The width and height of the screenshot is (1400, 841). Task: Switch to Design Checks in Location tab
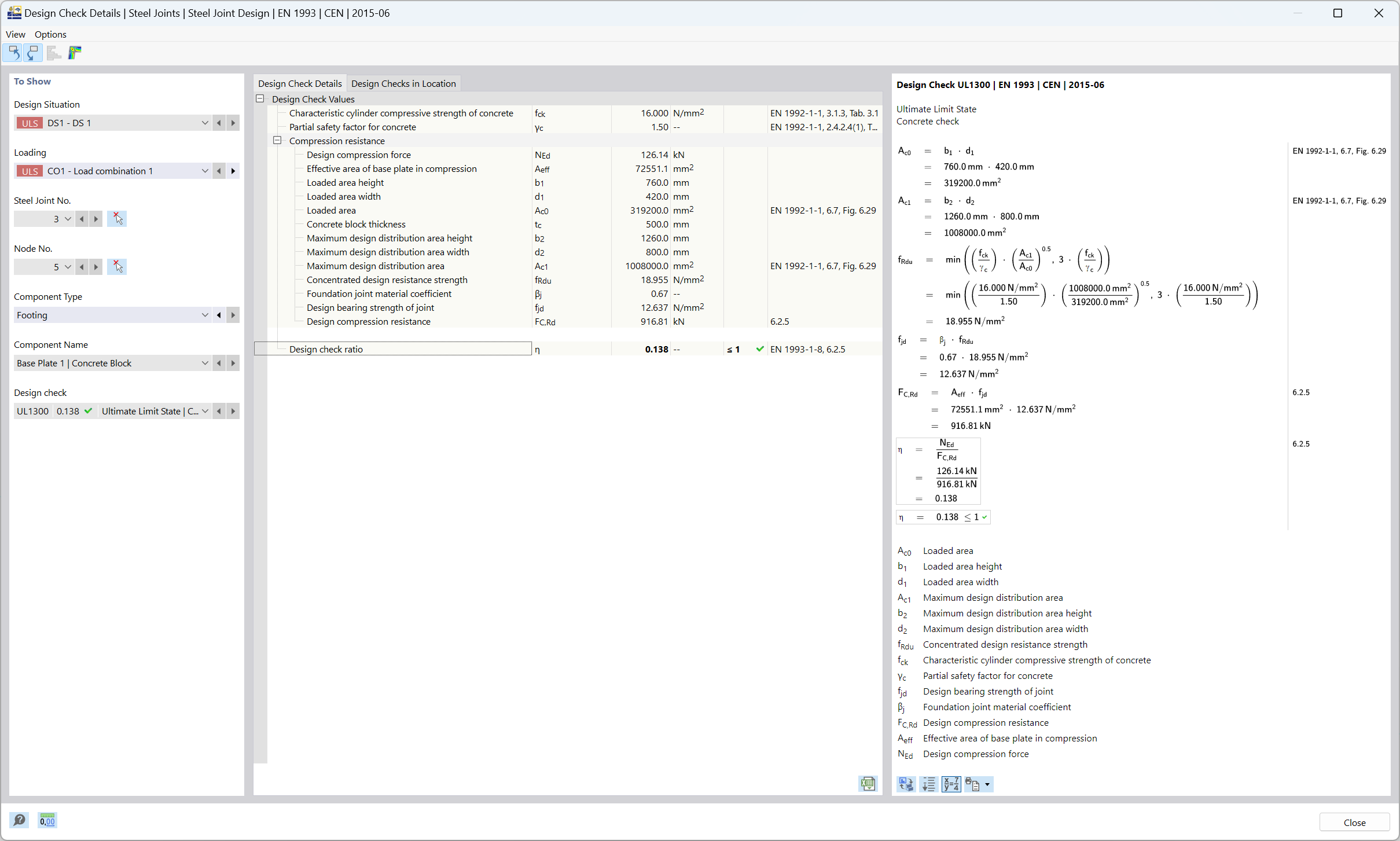click(404, 83)
